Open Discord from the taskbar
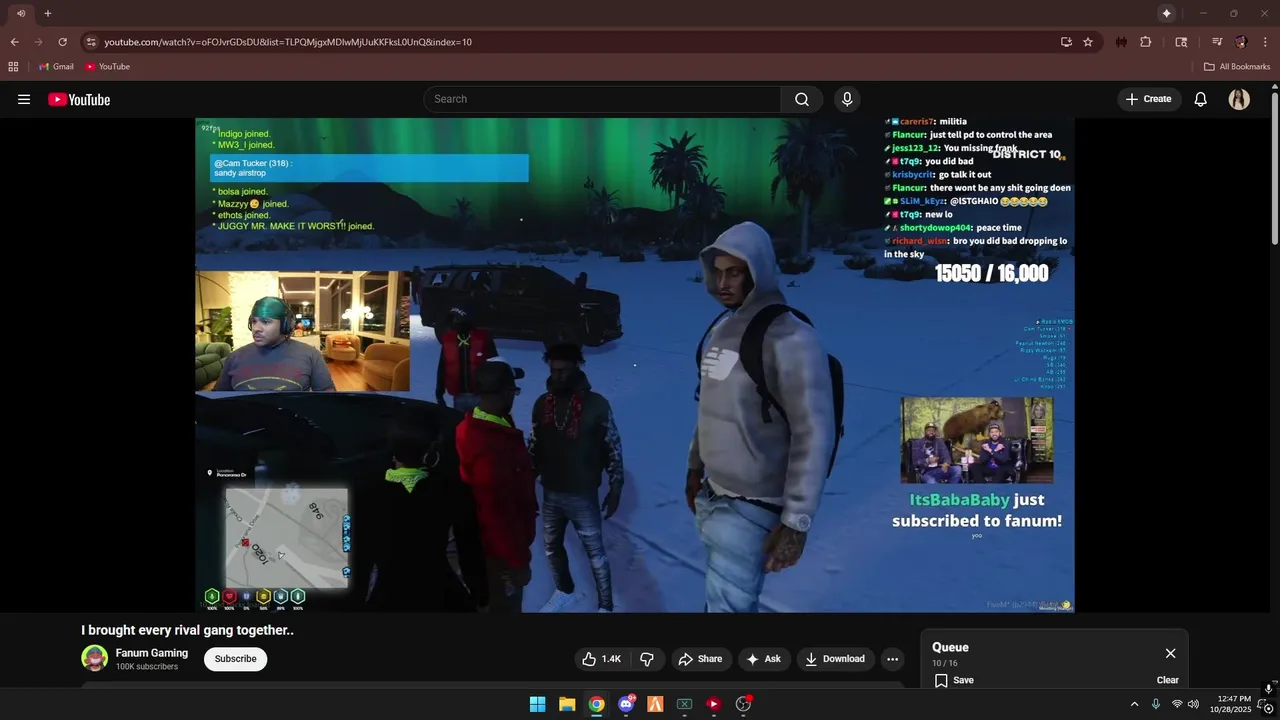 626,704
